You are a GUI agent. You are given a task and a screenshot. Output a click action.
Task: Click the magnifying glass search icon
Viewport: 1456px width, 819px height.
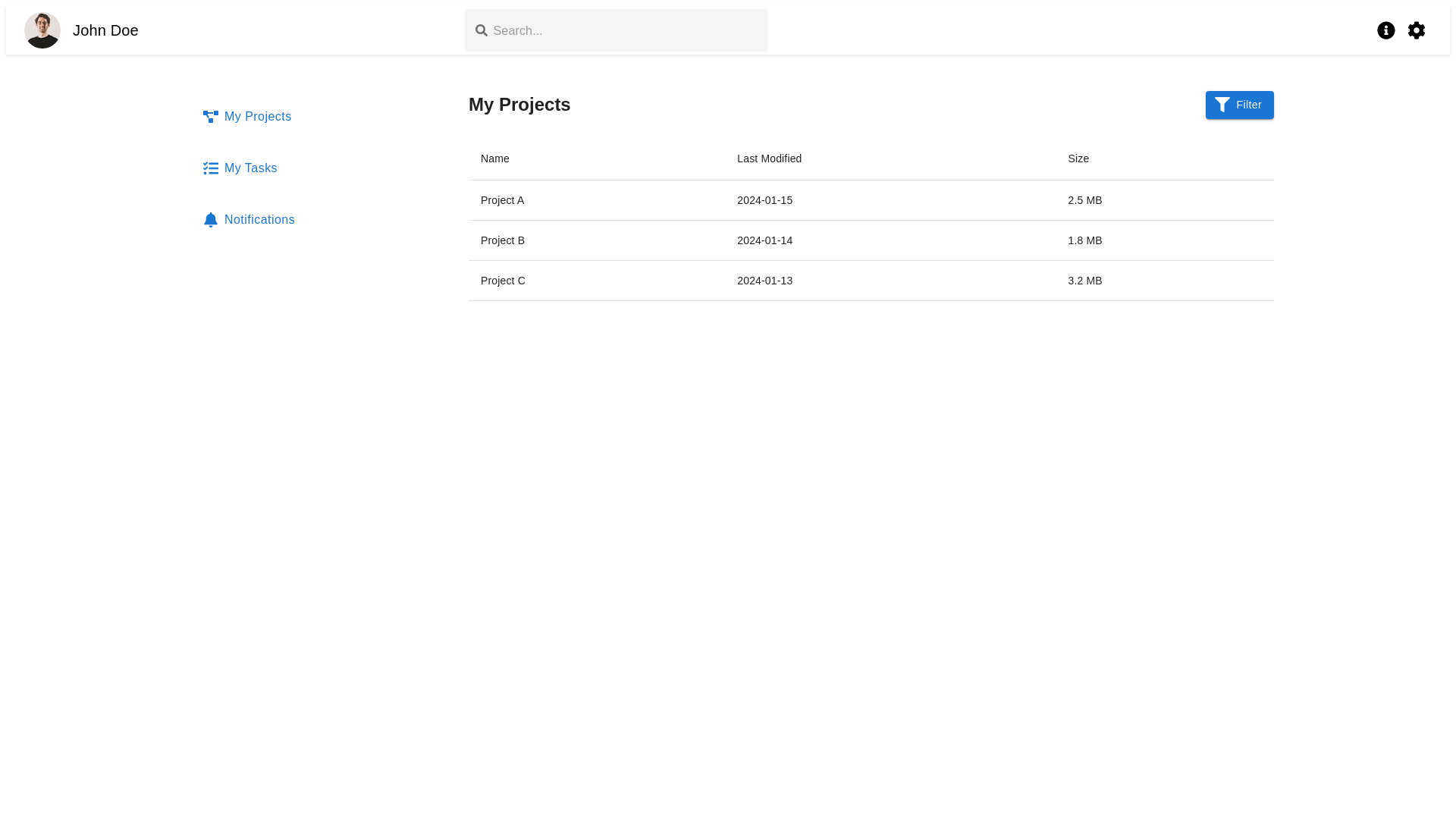click(482, 30)
